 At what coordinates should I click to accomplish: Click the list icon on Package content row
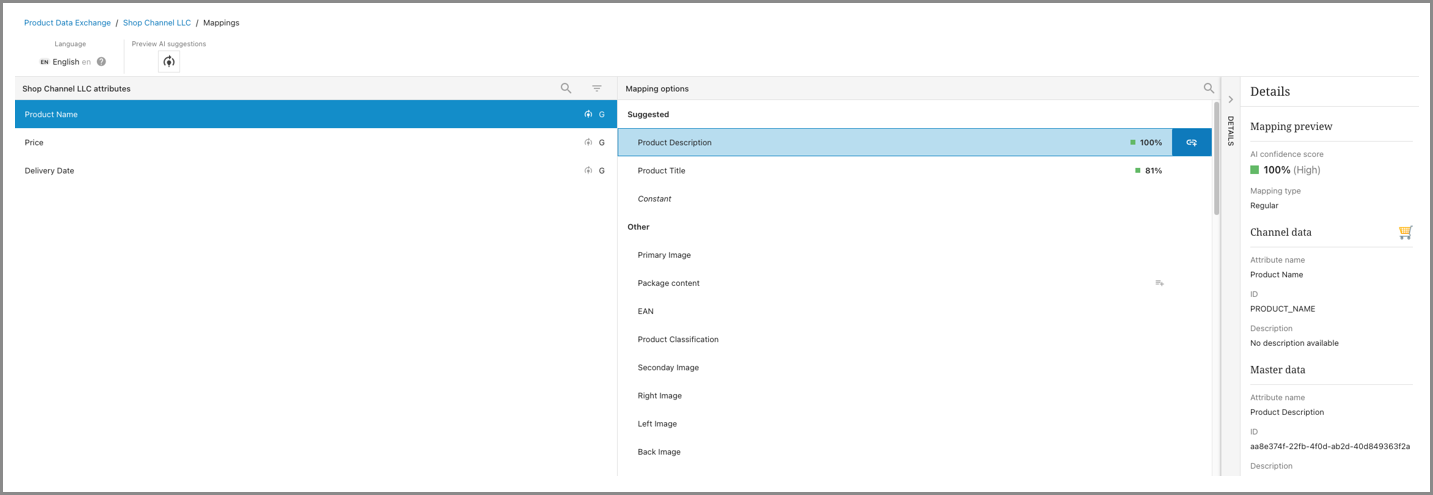[x=1159, y=284]
